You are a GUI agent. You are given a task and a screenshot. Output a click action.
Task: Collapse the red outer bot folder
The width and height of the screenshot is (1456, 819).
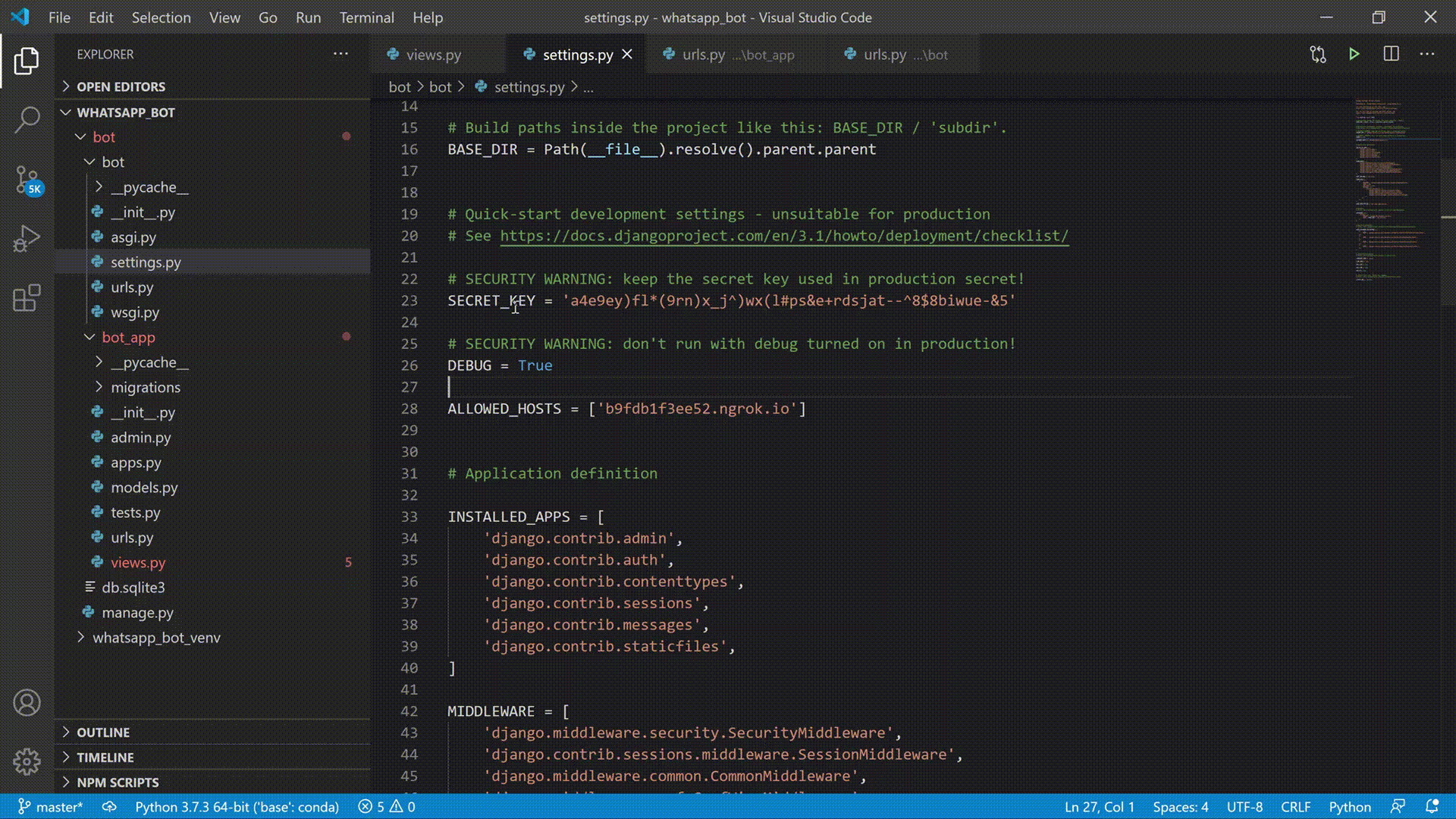click(103, 137)
